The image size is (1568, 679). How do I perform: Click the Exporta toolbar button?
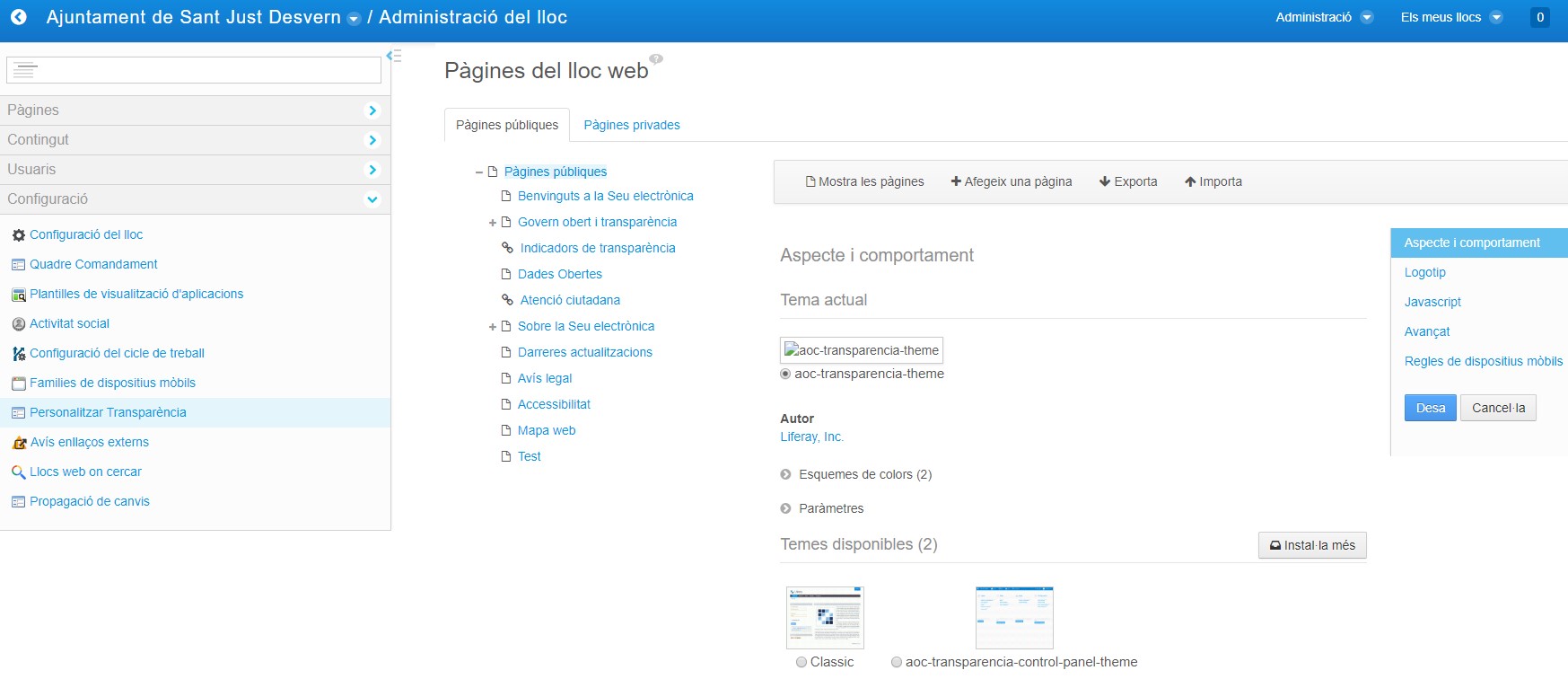point(1128,181)
